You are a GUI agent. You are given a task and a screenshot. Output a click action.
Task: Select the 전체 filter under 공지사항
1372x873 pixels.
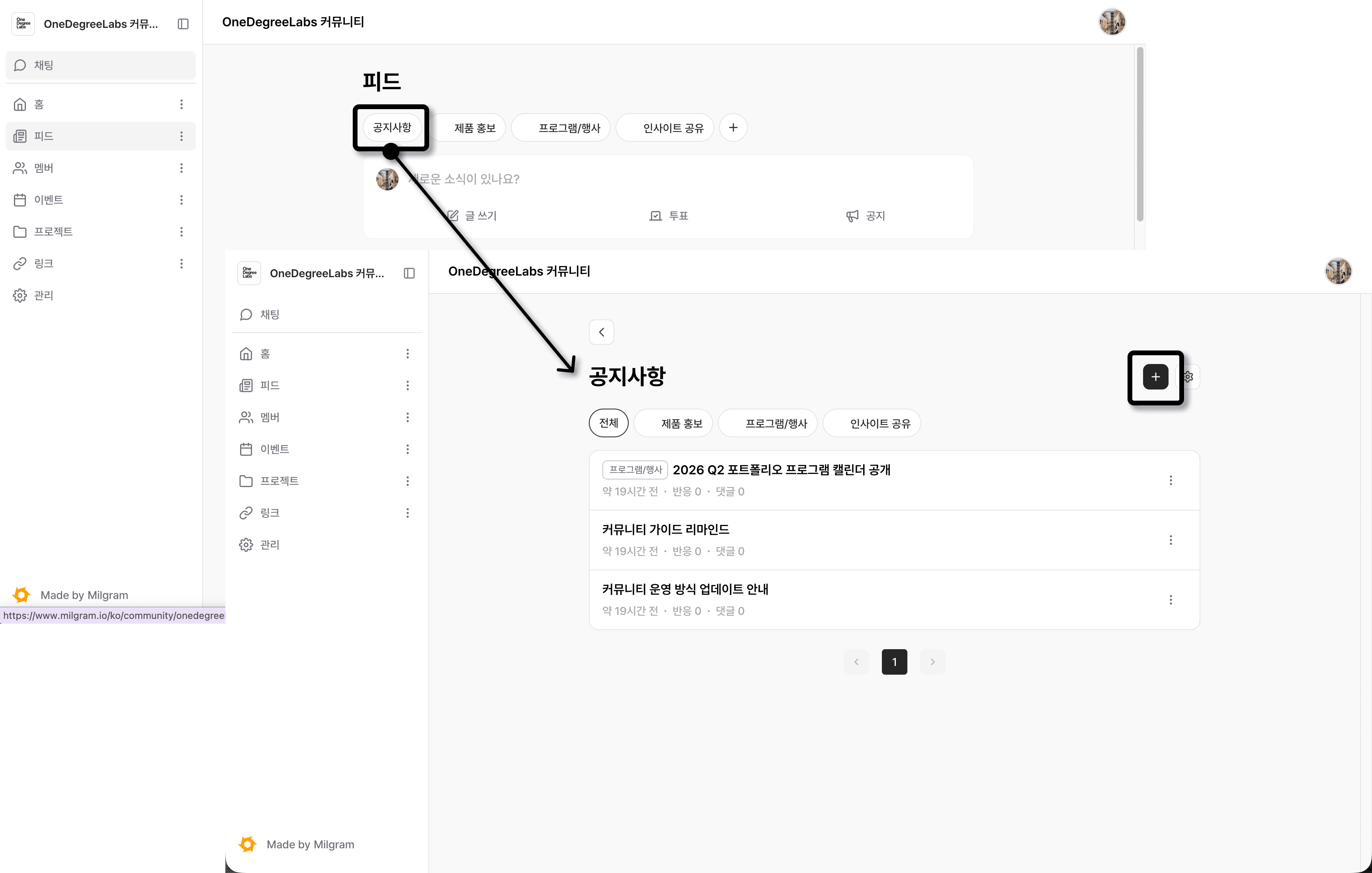[x=608, y=423]
